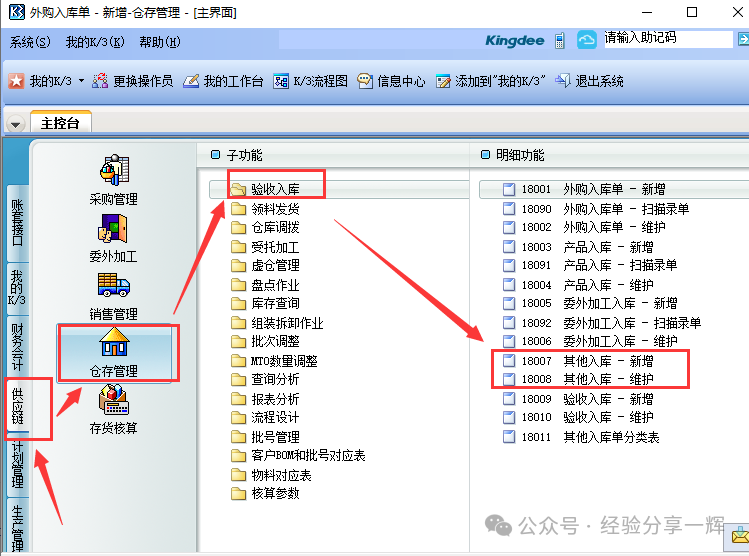This screenshot has height=556, width=749.
Task: Click 更换操作员 in the toolbar
Action: click(132, 81)
